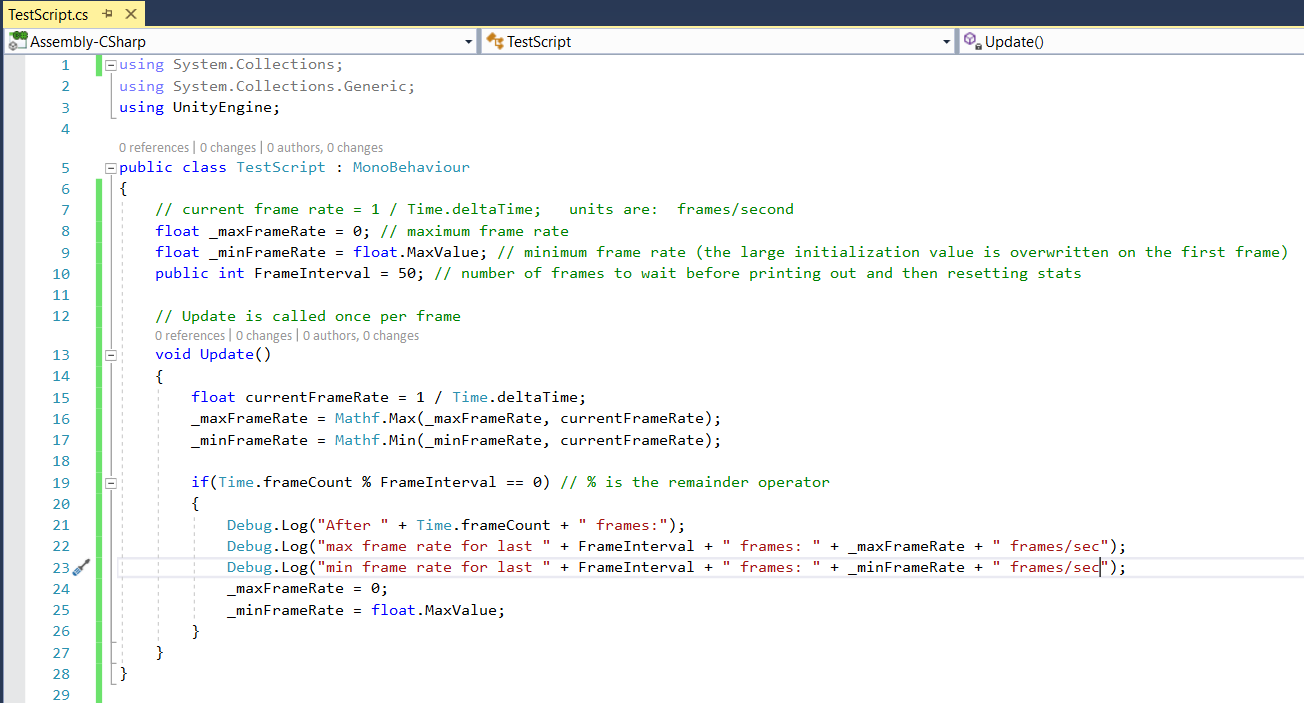Click 'Mathf.Min' call on line 17
Image resolution: width=1304 pixels, height=703 pixels.
(x=375, y=440)
